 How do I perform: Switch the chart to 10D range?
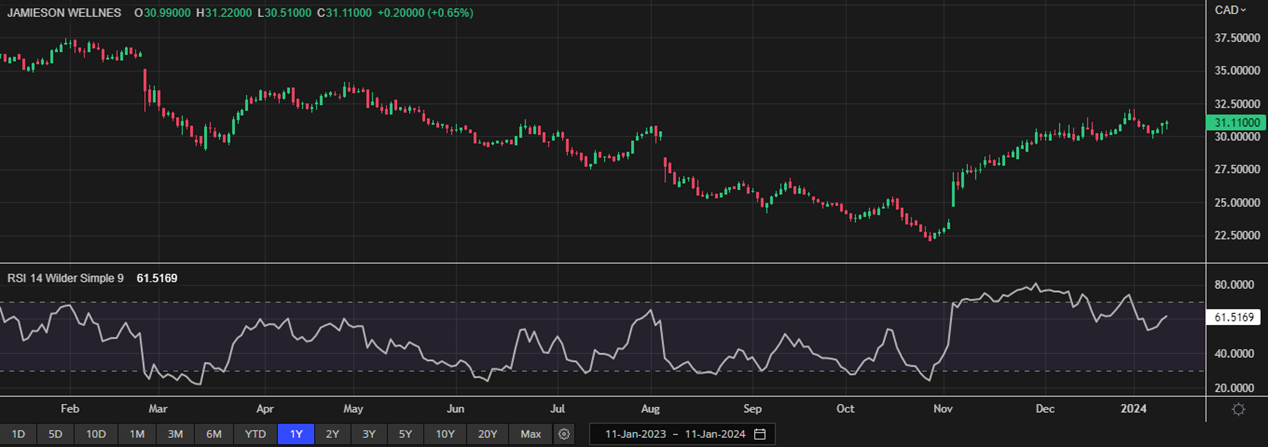pos(96,434)
